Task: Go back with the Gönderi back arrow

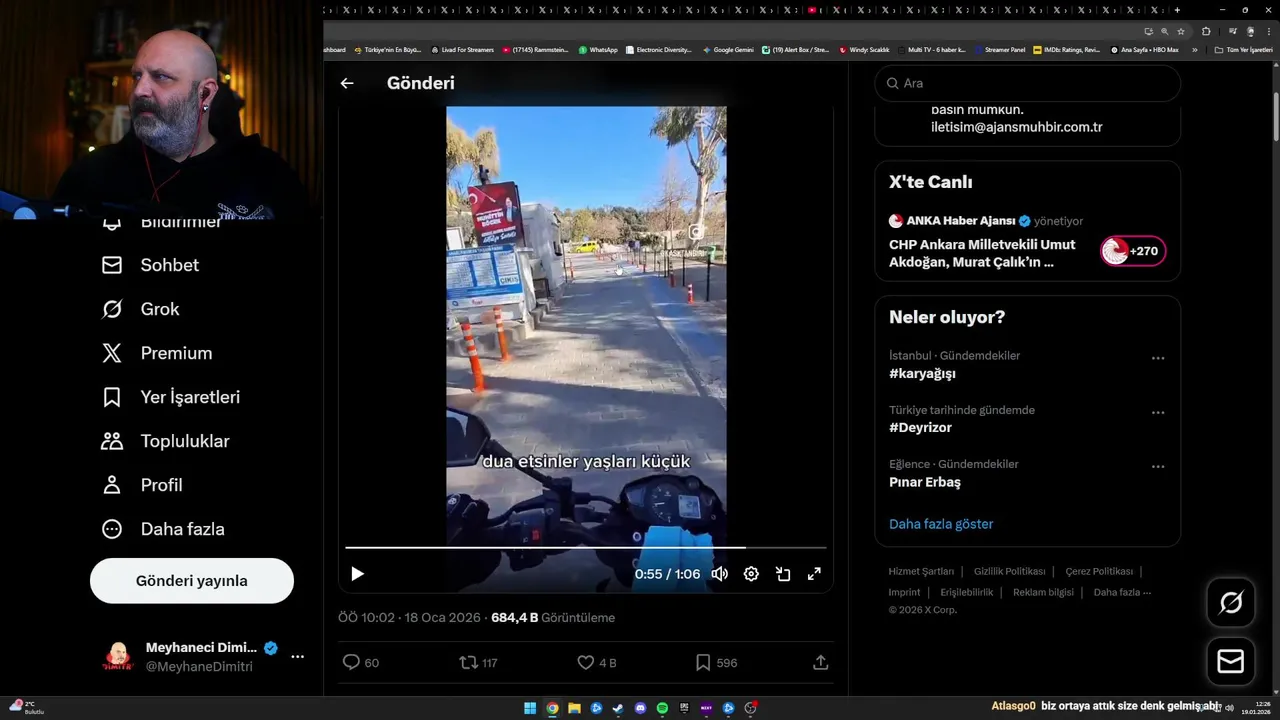Action: pyautogui.click(x=347, y=83)
